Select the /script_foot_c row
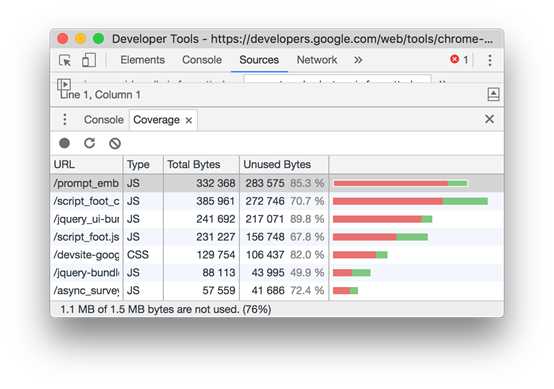Viewport: 554px width, 389px height. [x=277, y=201]
